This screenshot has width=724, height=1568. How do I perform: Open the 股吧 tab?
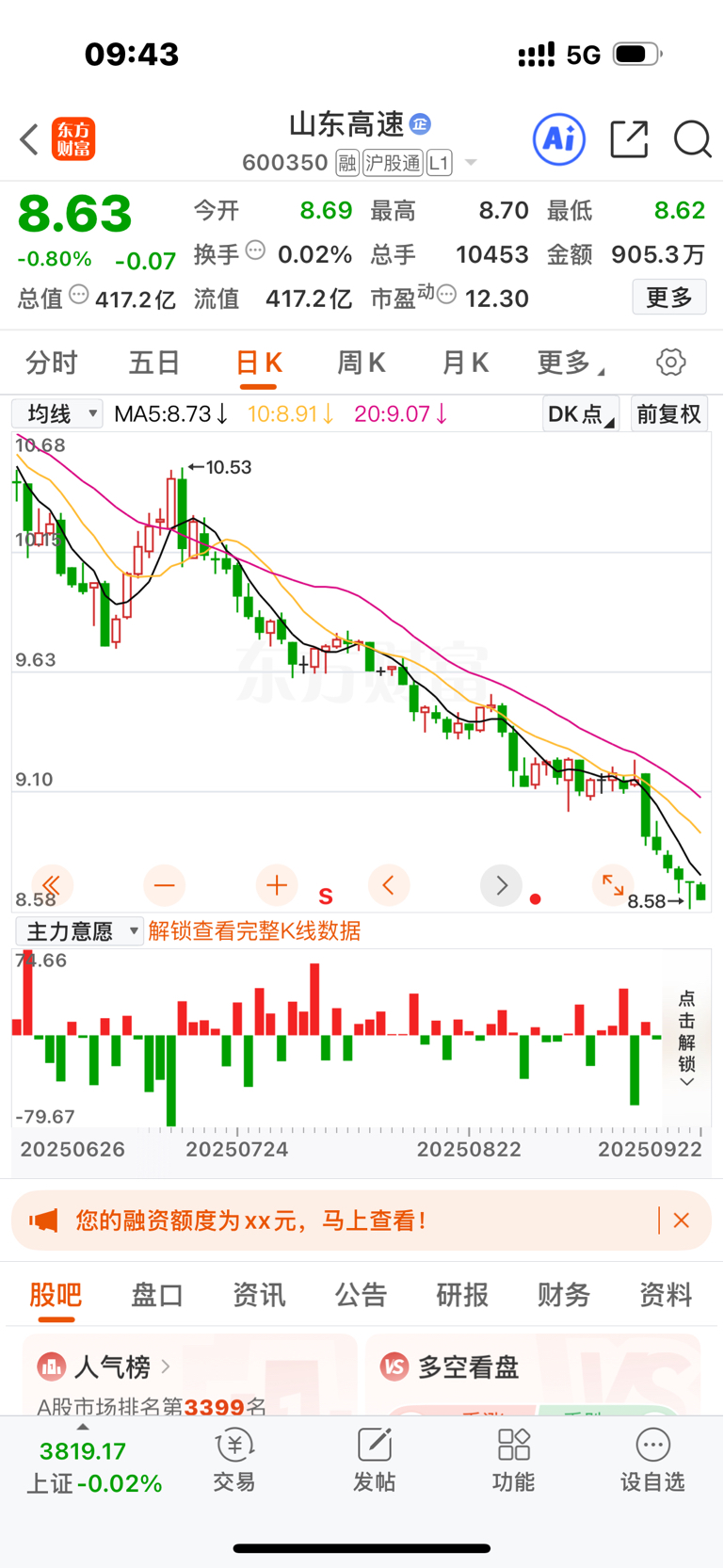pos(56,1295)
